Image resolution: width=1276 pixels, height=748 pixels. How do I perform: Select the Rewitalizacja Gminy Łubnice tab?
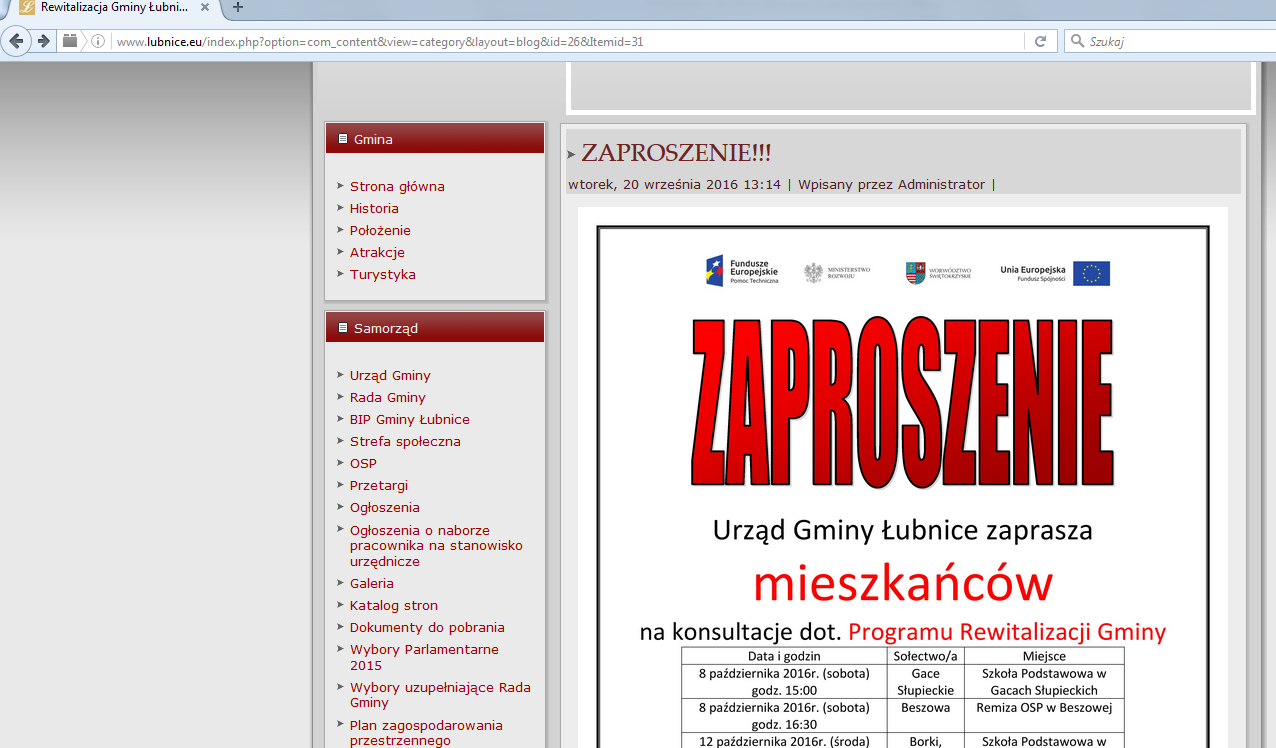tap(115, 7)
